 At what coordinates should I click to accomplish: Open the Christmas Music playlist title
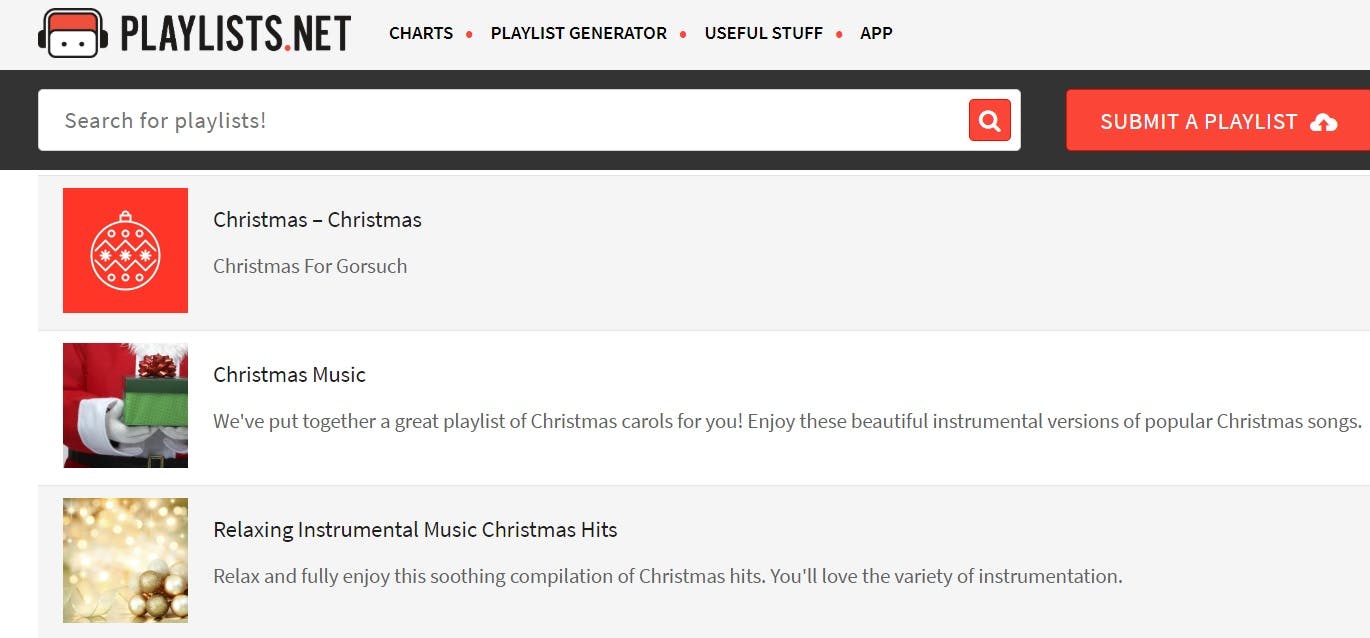click(289, 375)
